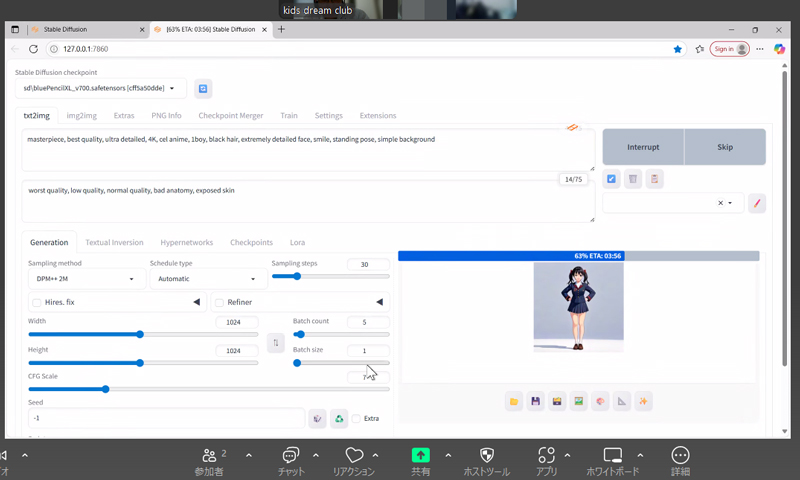Screen dimensions: 800x480
Task: Switch to the Extras tab
Action: [124, 116]
